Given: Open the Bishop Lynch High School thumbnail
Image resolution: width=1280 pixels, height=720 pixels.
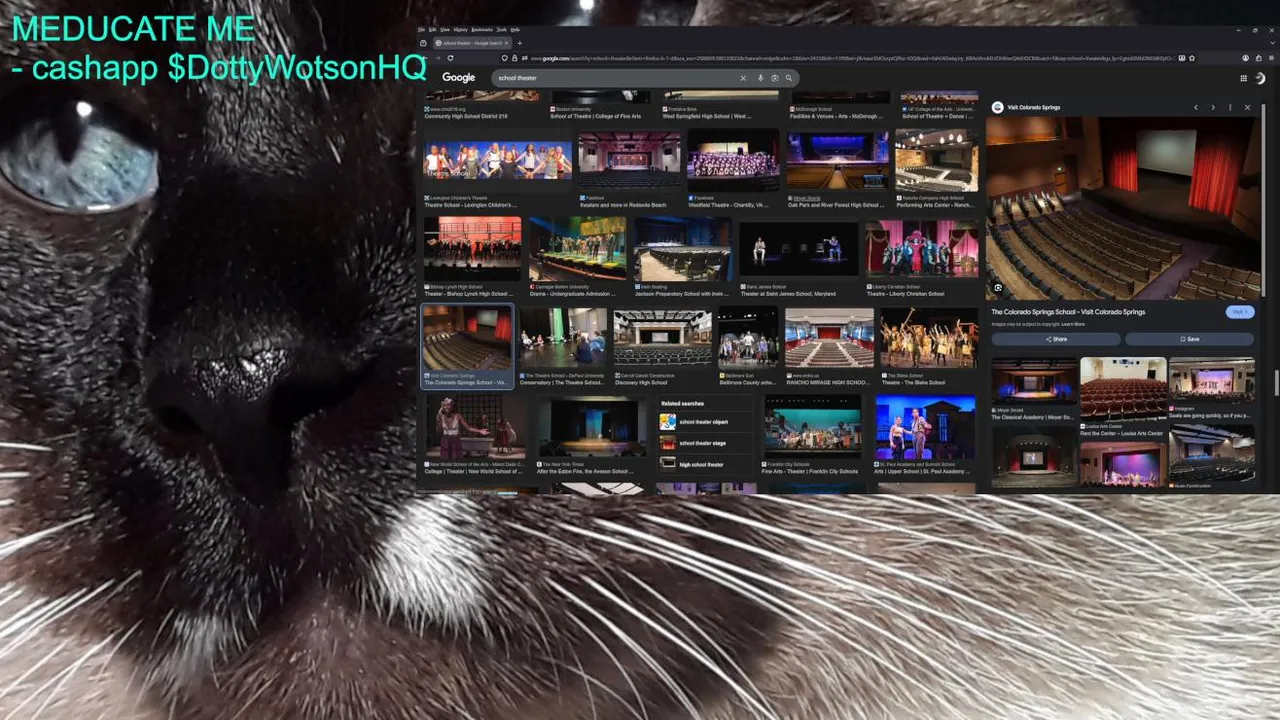Looking at the screenshot, I should tap(473, 250).
